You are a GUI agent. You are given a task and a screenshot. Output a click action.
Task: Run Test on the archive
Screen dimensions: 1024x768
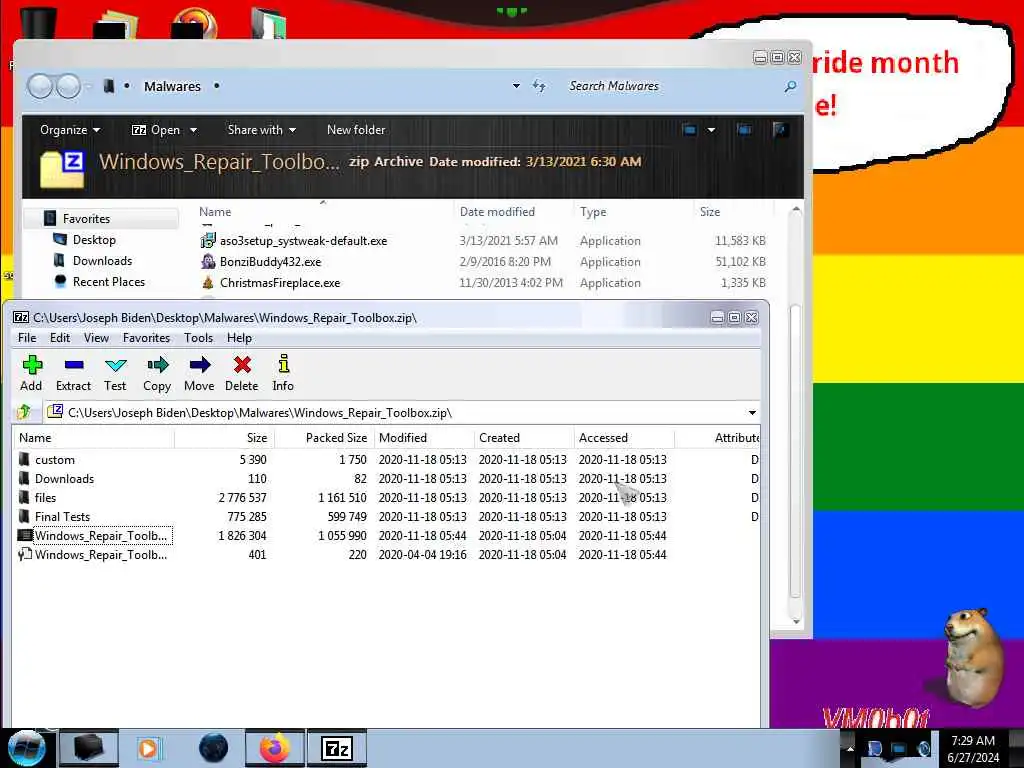[115, 374]
